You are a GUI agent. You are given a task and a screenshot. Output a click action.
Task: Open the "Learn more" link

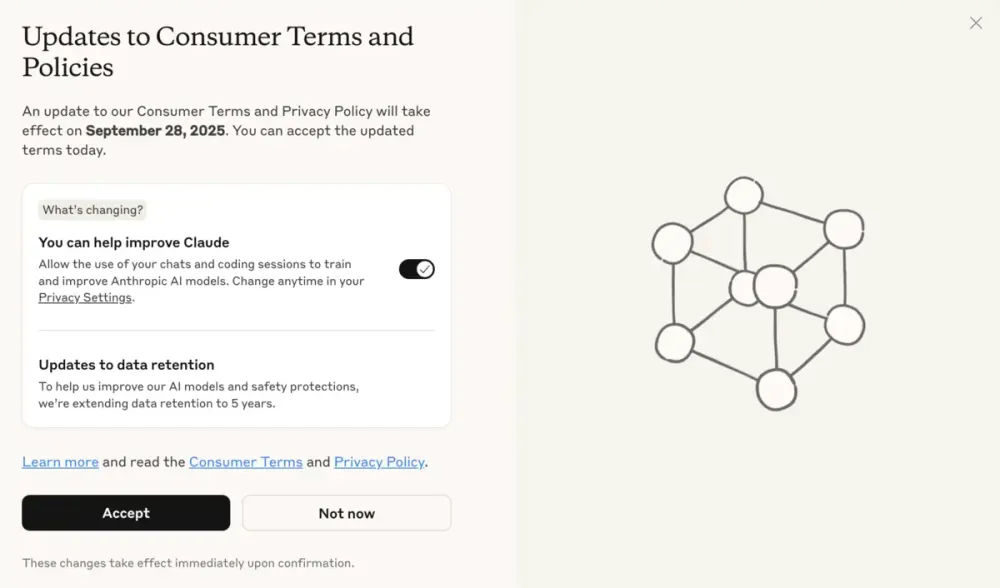tap(60, 462)
